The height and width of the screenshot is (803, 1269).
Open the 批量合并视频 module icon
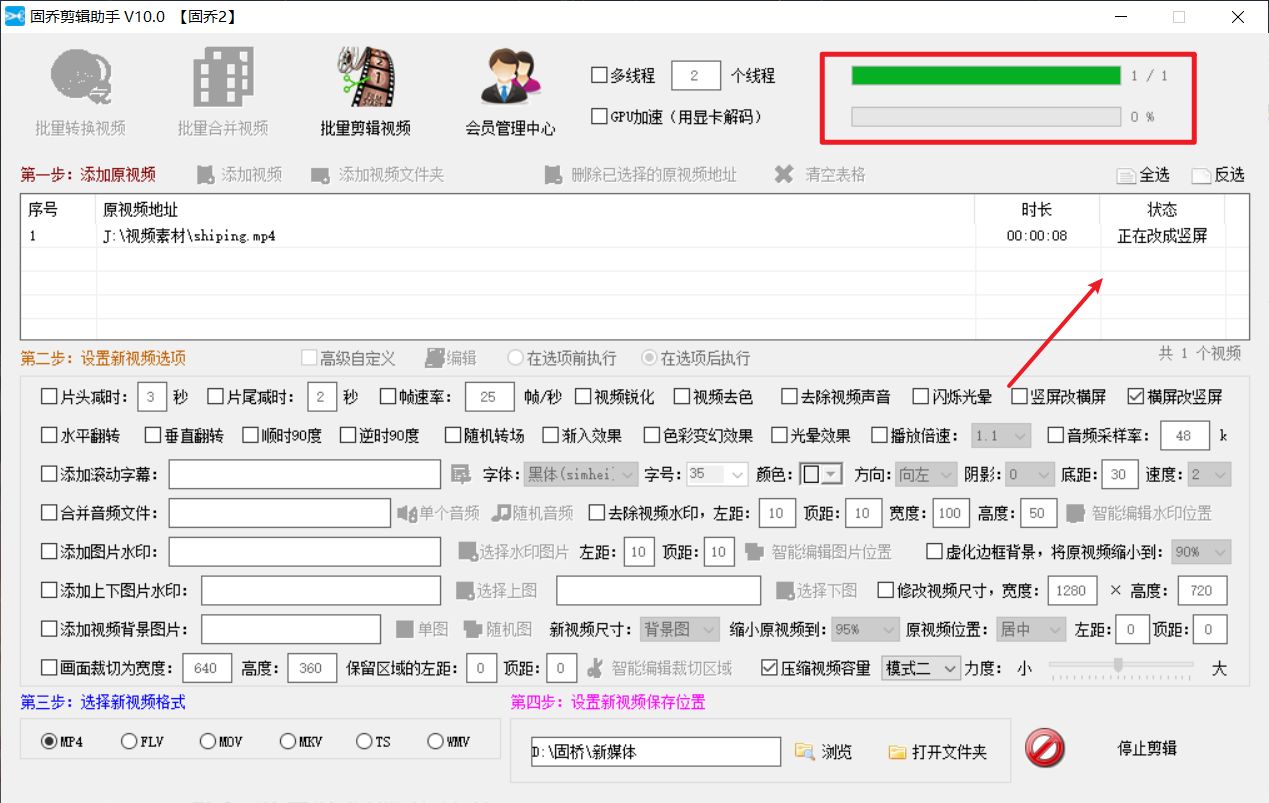click(222, 78)
